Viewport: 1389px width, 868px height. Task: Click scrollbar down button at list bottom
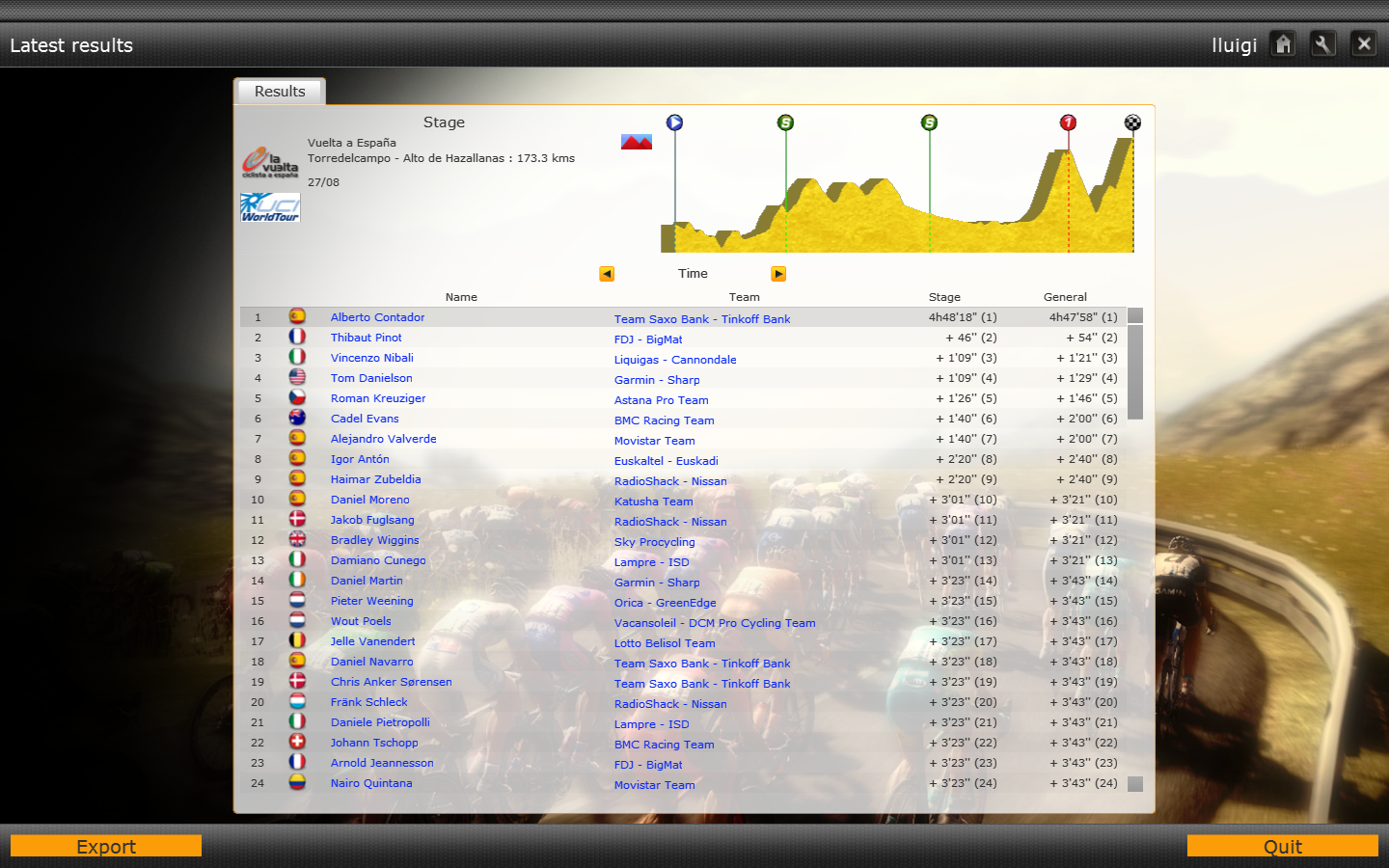coord(1135,784)
